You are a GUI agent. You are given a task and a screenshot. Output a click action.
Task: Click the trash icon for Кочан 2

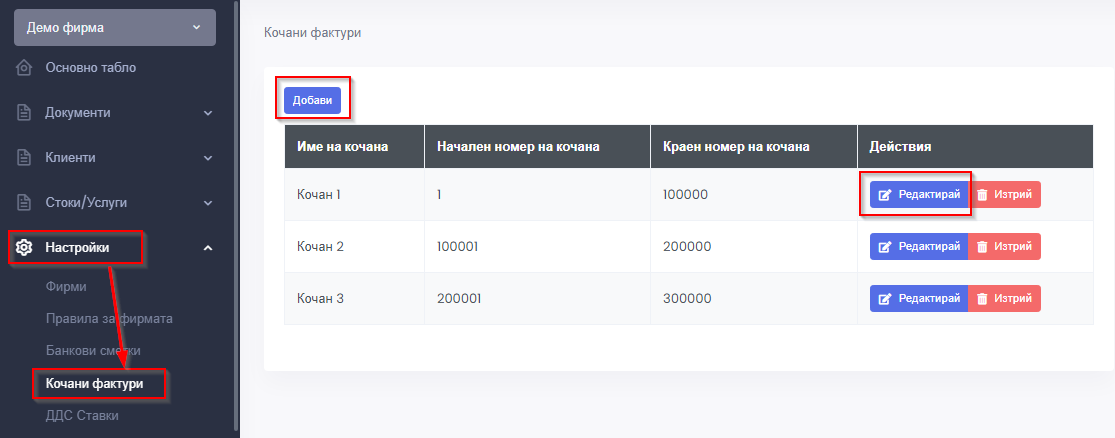(x=982, y=246)
